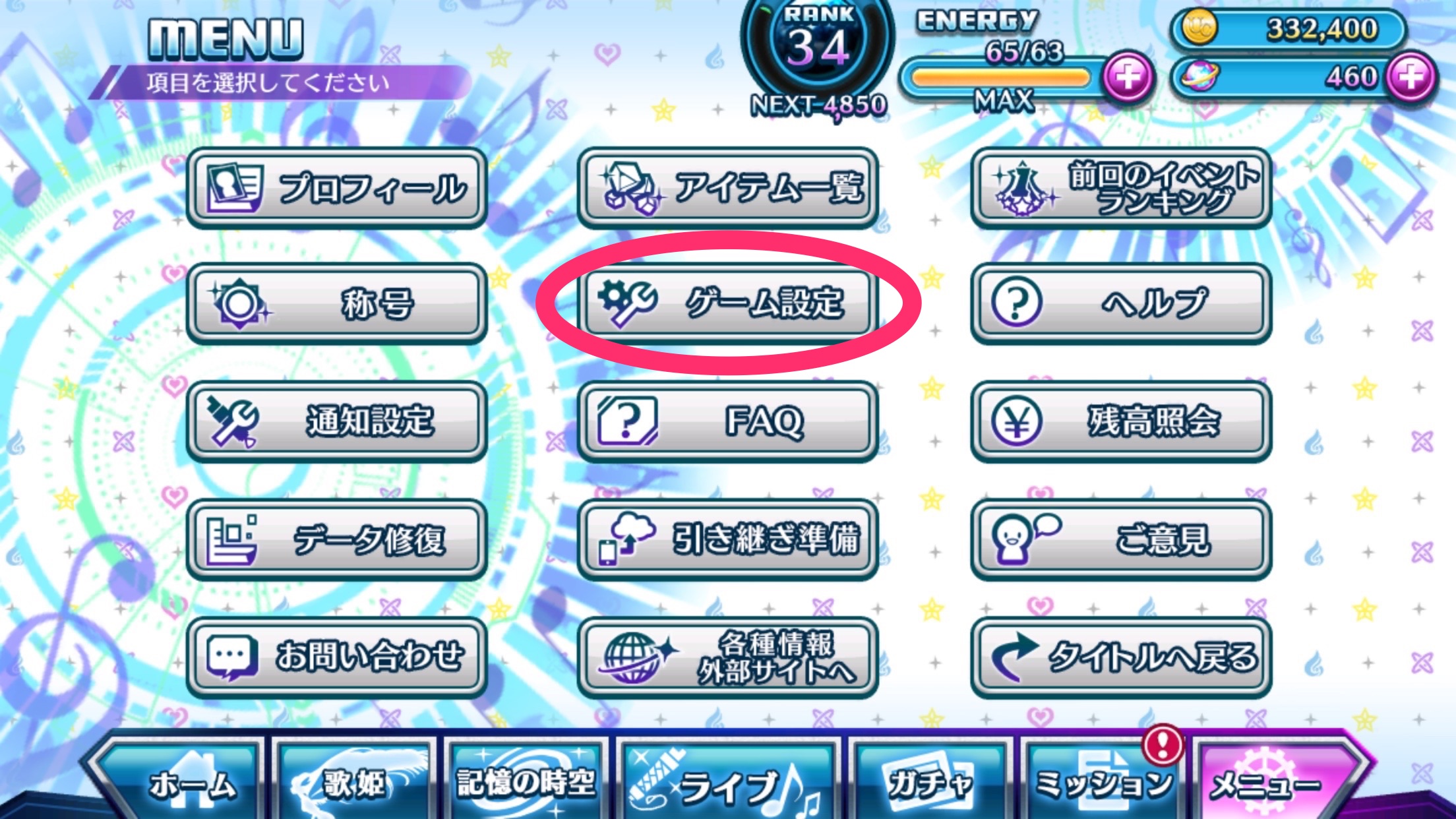Open the 通知設定 notification settings
The width and height of the screenshot is (1456, 819).
pyautogui.click(x=337, y=421)
